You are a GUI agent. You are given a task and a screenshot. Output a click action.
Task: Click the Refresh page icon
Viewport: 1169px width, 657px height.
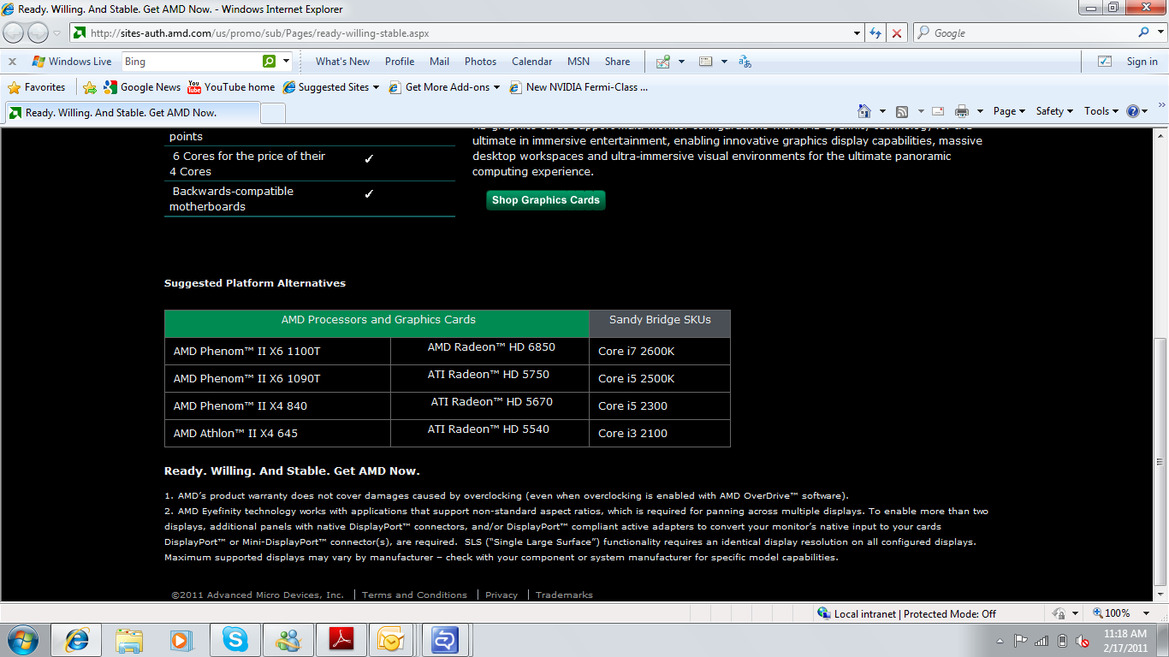click(x=875, y=33)
